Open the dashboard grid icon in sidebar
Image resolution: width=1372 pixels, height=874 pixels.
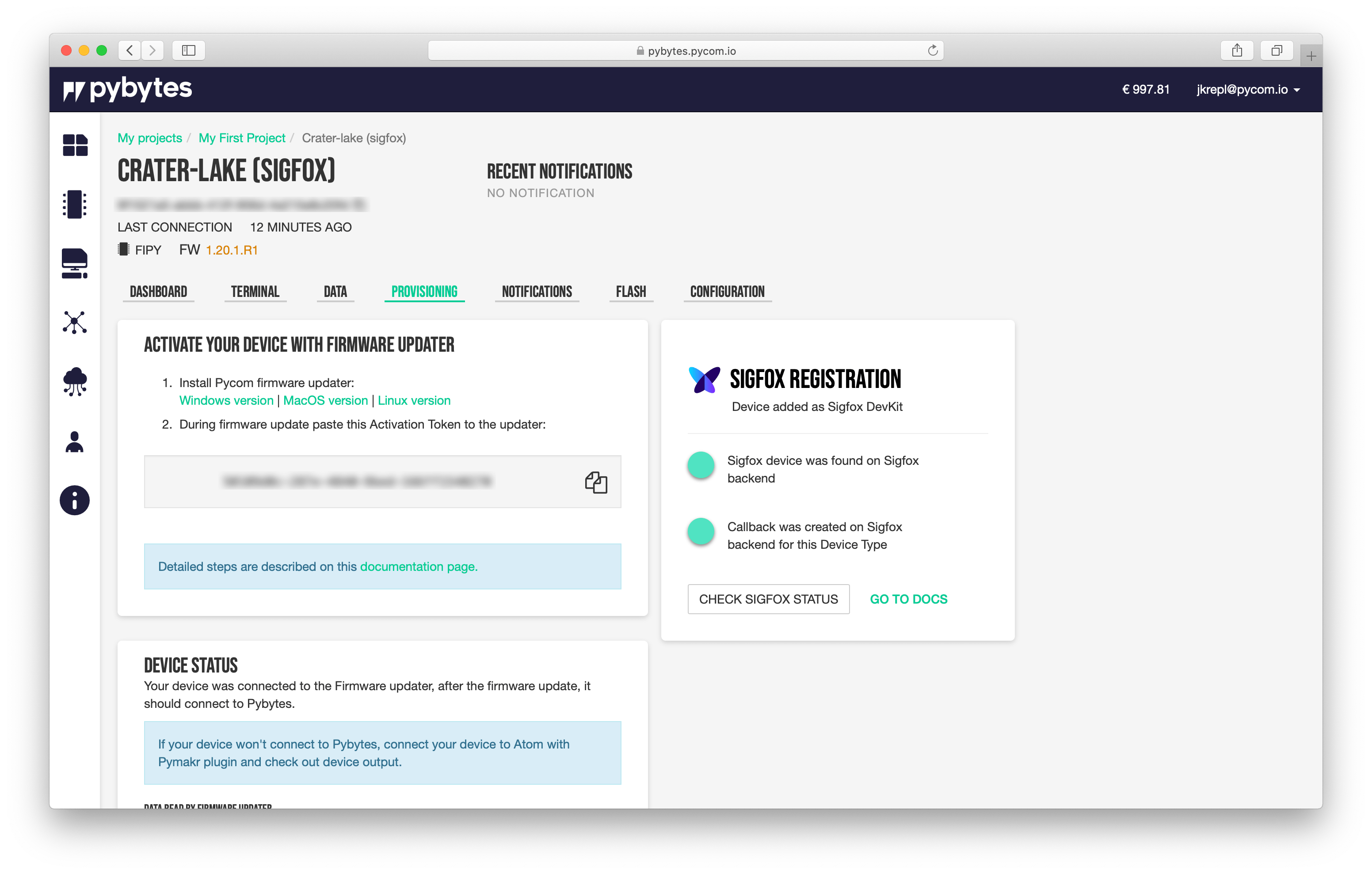coord(75,145)
